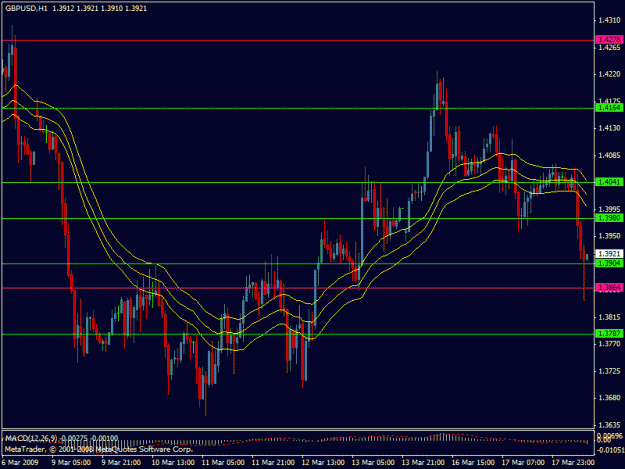Image resolution: width=625 pixels, height=469 pixels.
Task: Click the 1.4310 price scale value
Action: point(609,20)
